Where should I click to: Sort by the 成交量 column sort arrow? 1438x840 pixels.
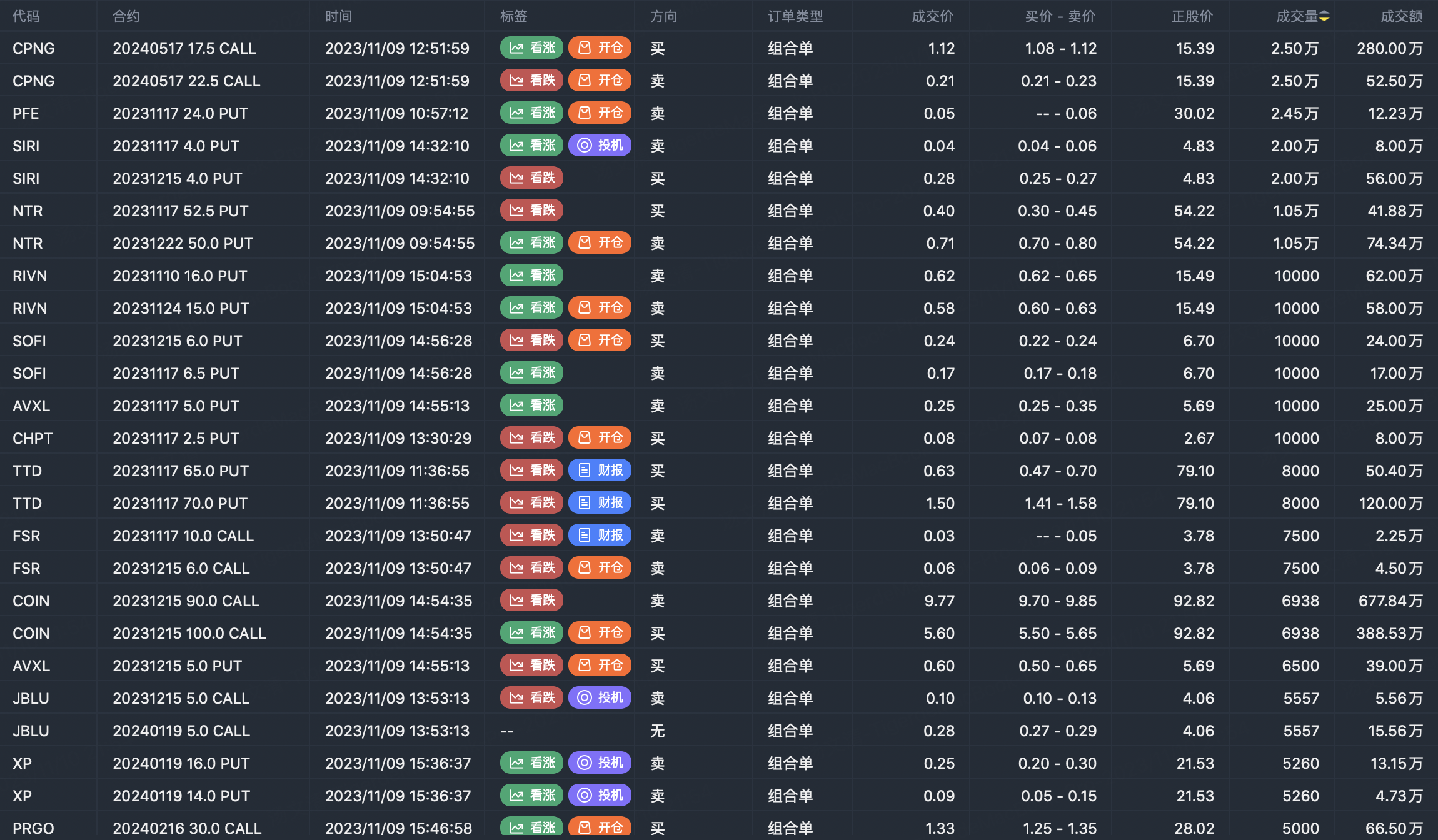1325,17
